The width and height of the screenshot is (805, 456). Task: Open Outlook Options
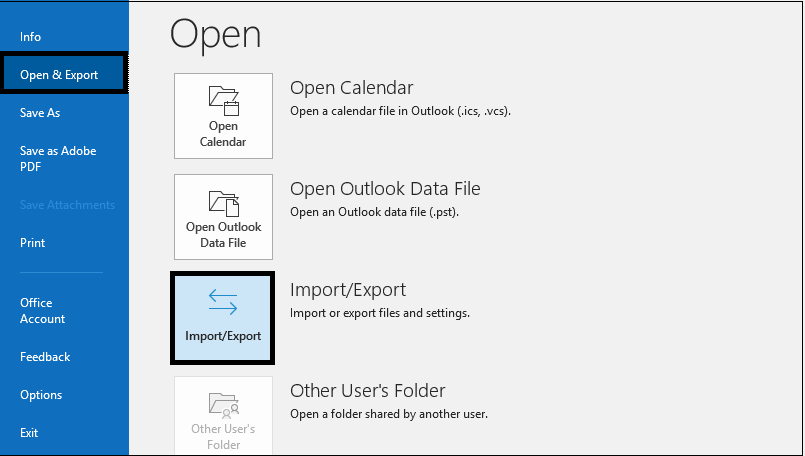[41, 395]
